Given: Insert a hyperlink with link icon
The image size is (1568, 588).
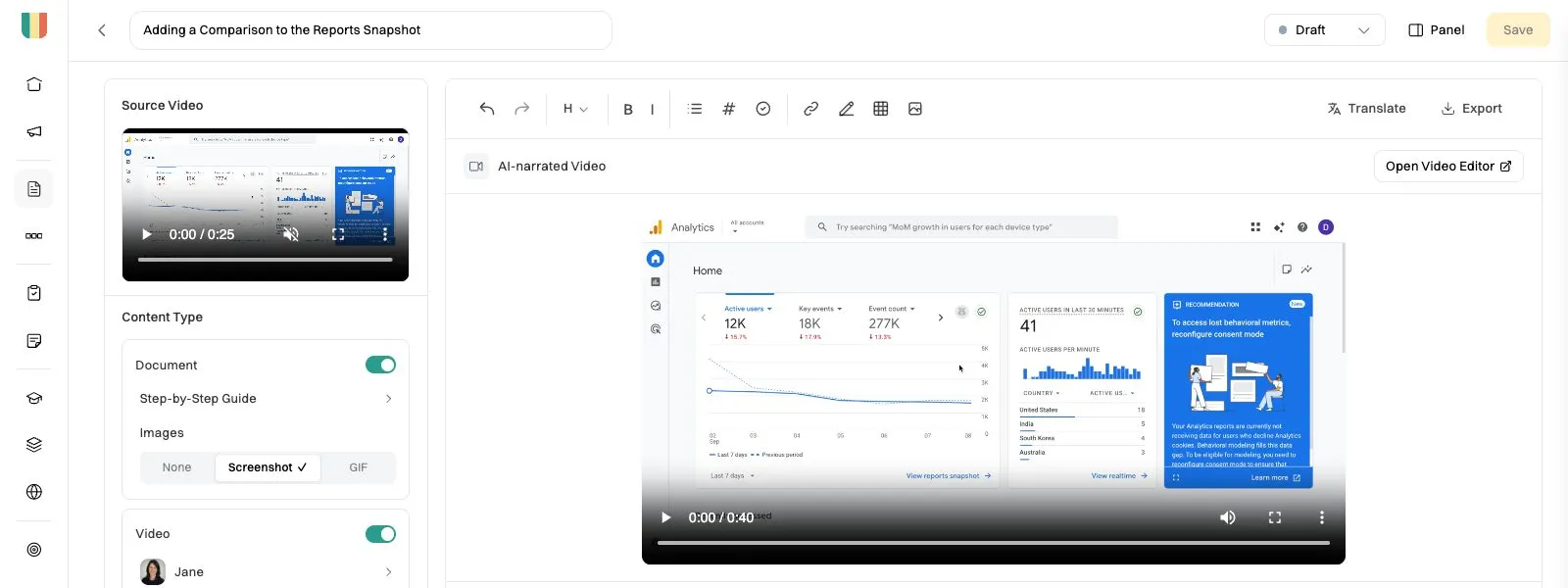Looking at the screenshot, I should tap(811, 109).
